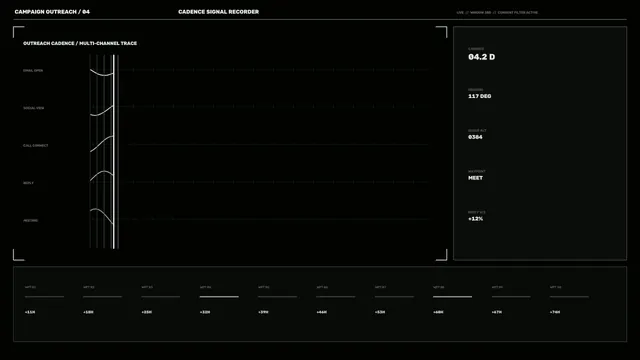Click the bright vertical playhead line in trace
640x360 pixels.
click(x=114, y=151)
